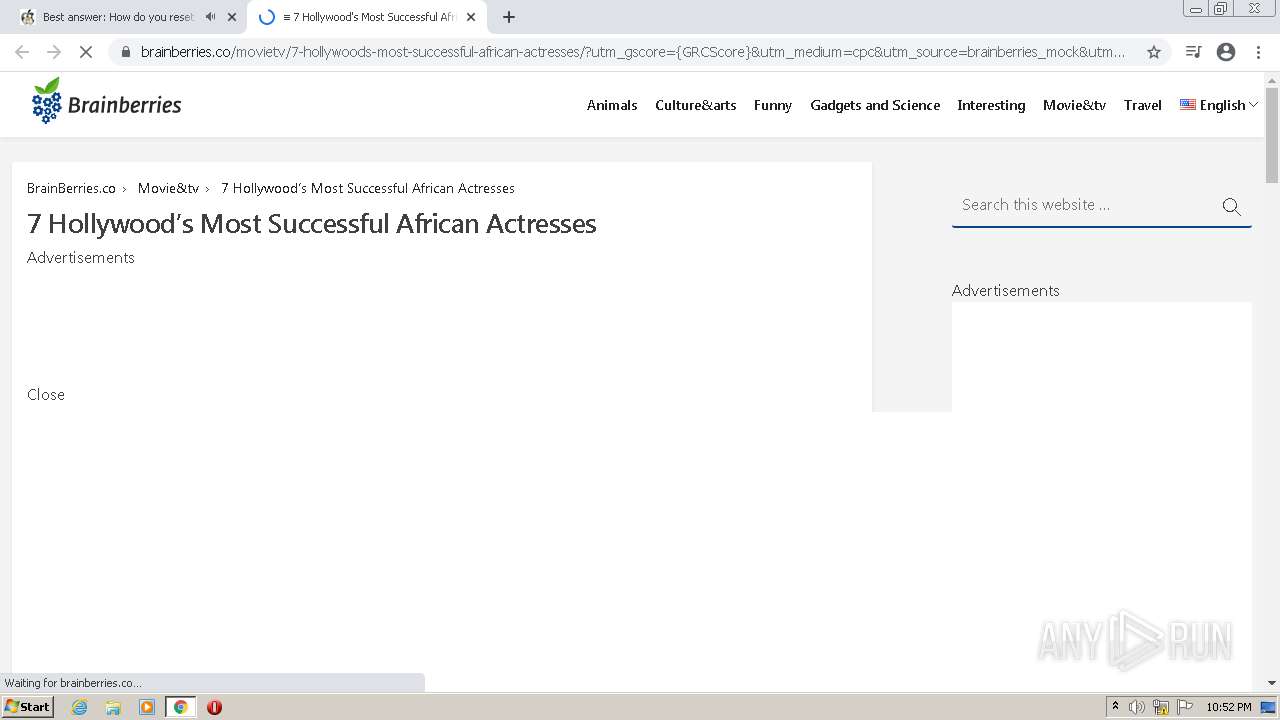Open File Explorer from taskbar

point(113,707)
